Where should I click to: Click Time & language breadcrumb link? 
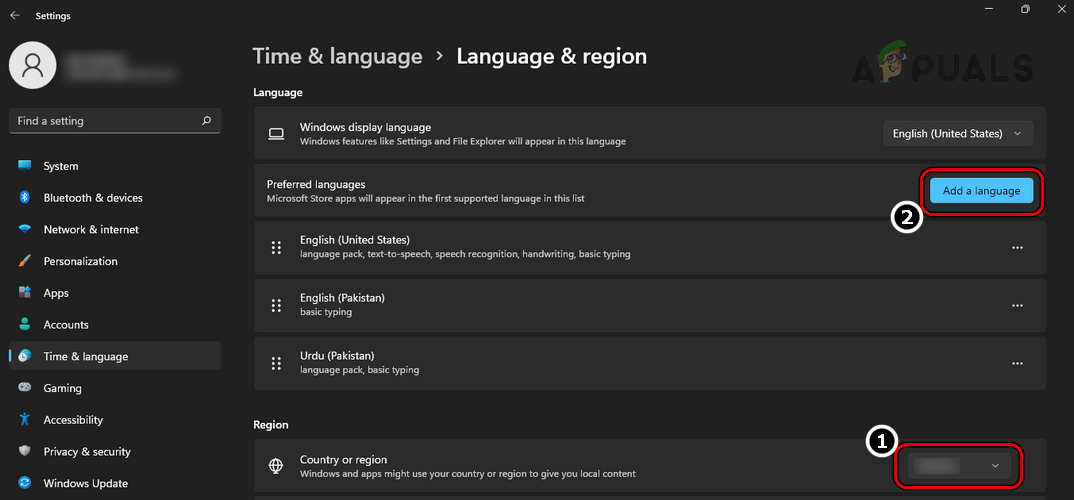pyautogui.click(x=337, y=57)
